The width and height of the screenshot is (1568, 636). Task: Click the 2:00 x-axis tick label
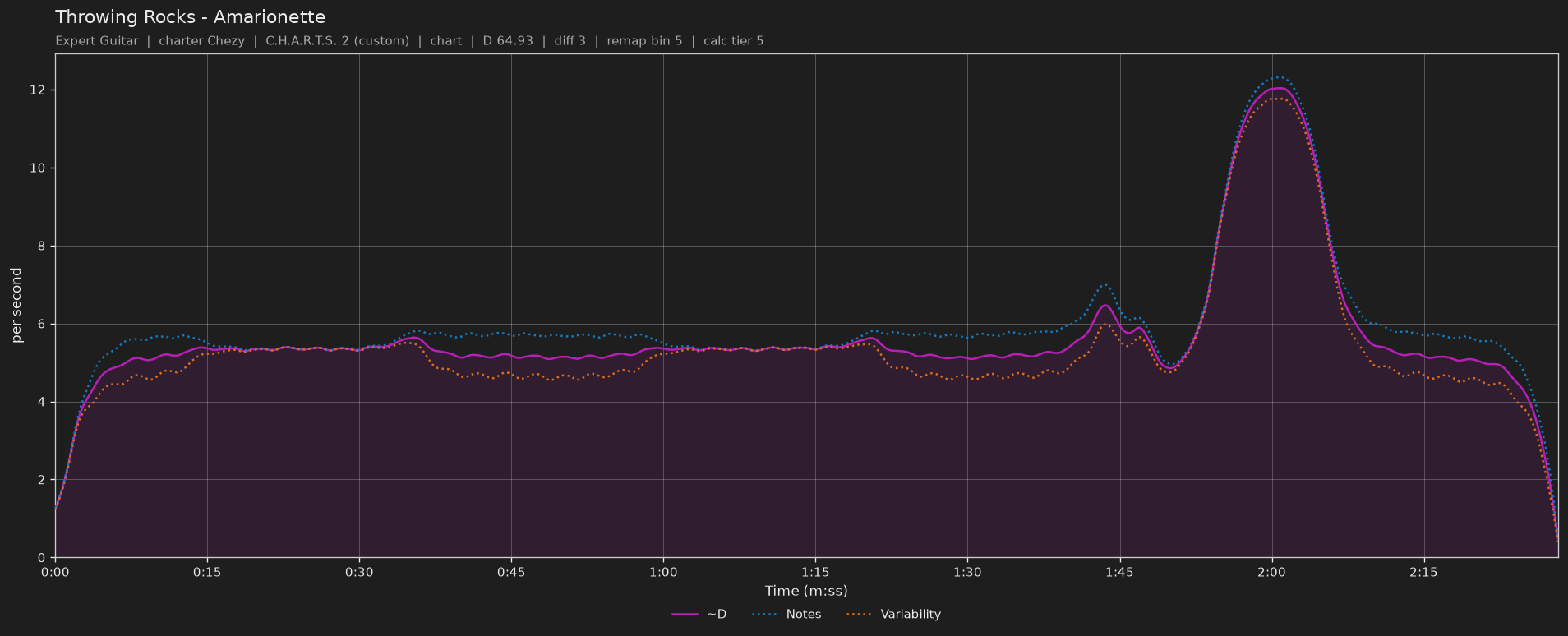pyautogui.click(x=1271, y=572)
